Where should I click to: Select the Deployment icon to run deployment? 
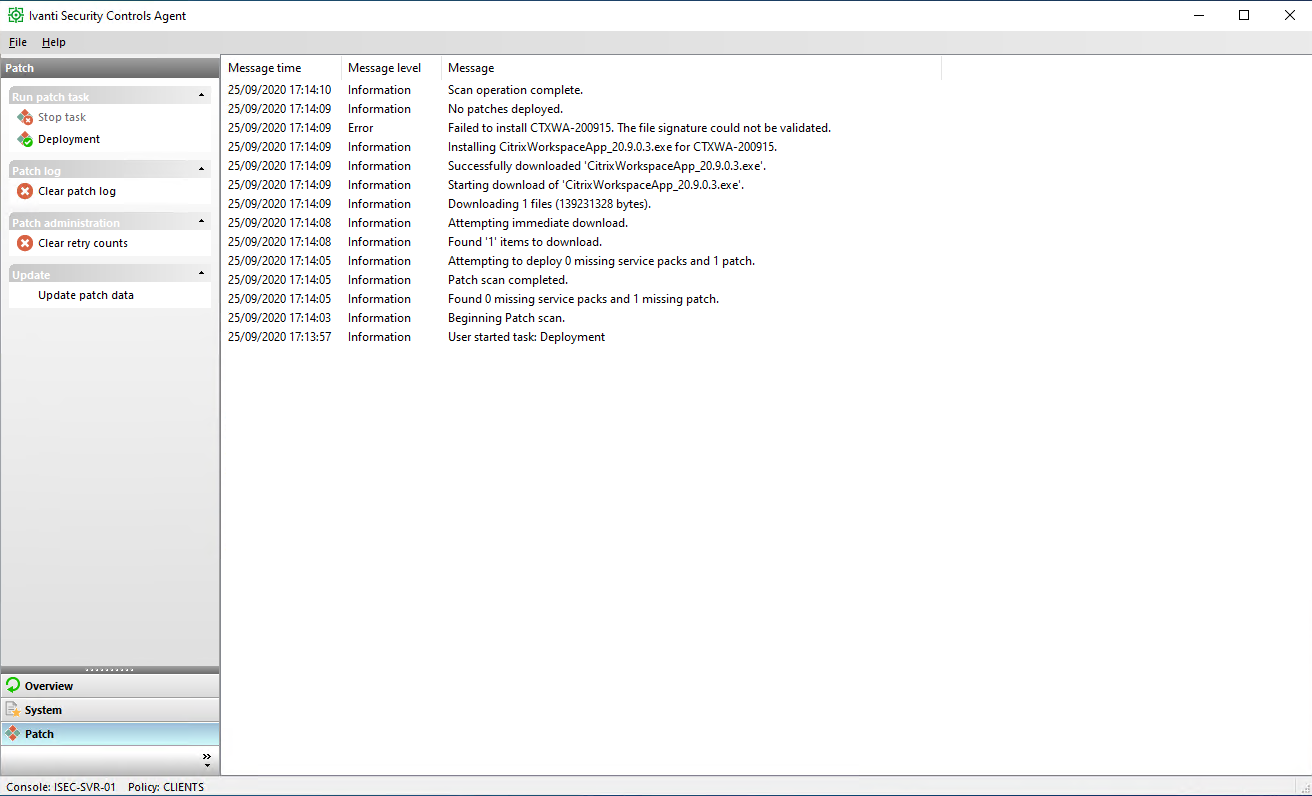[25, 139]
